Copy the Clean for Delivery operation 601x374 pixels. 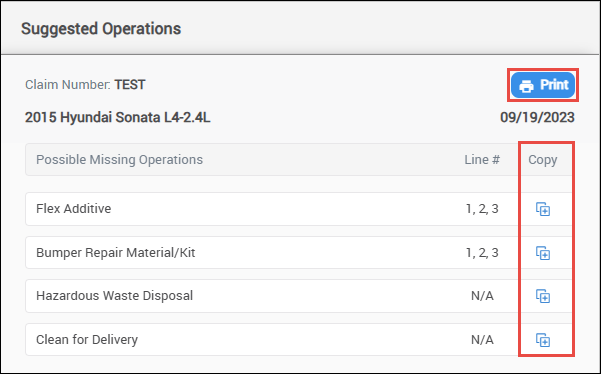click(543, 340)
